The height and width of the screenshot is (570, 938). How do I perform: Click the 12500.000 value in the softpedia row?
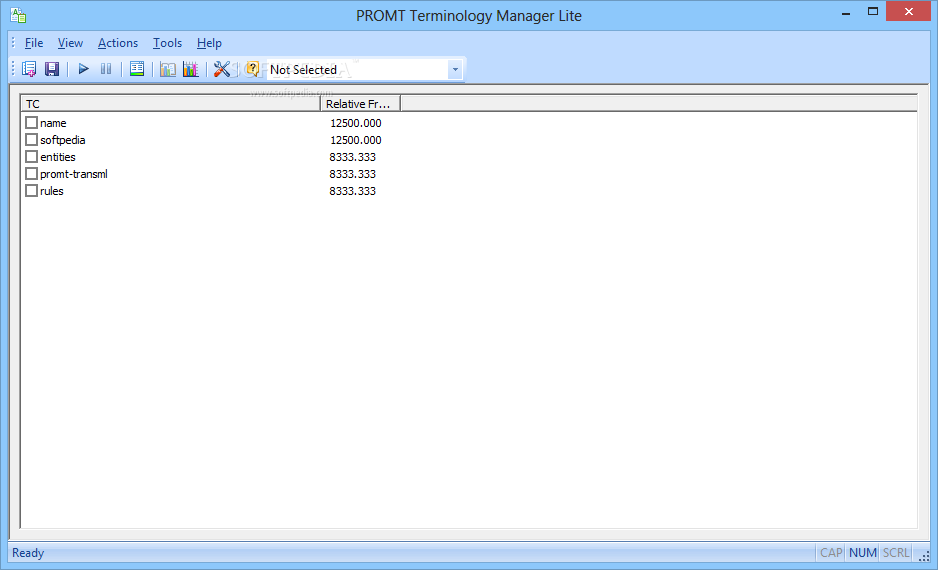[x=356, y=139]
